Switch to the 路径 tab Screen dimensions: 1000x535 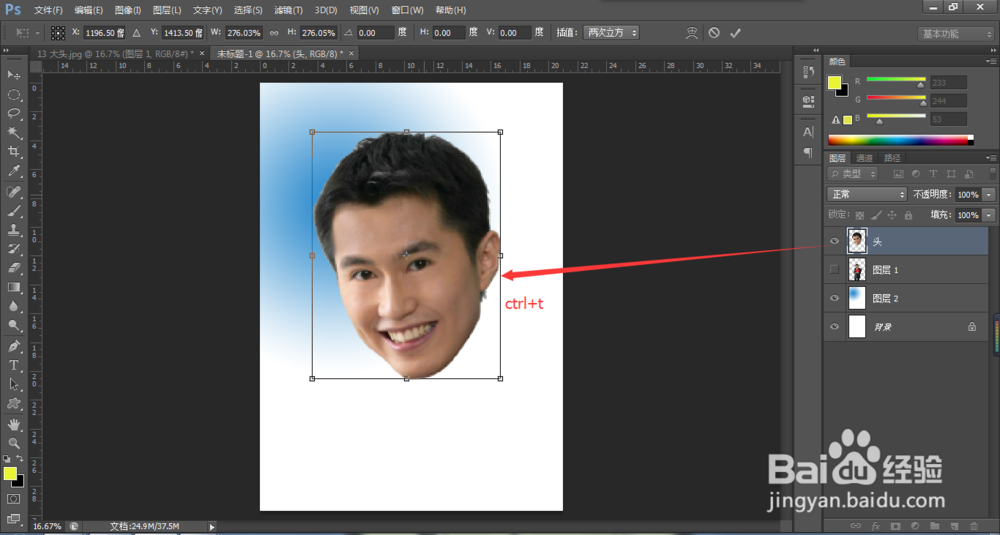tap(891, 158)
